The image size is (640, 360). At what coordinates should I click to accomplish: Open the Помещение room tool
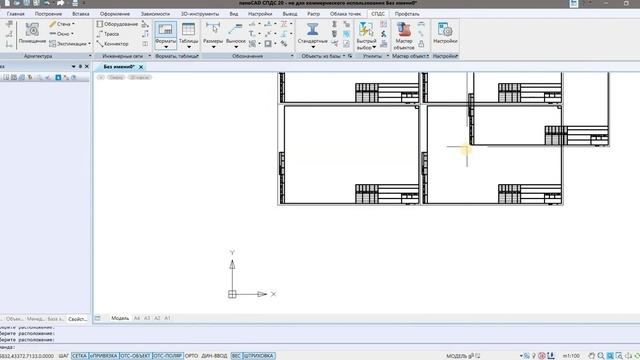(x=32, y=33)
